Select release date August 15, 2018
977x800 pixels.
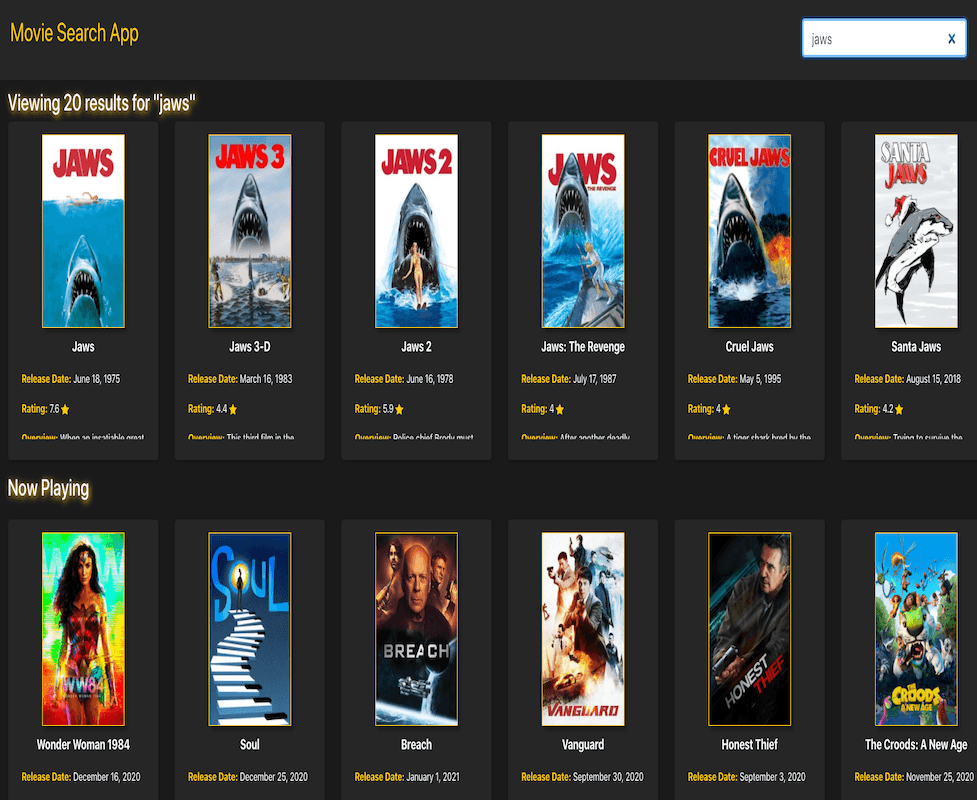point(933,379)
